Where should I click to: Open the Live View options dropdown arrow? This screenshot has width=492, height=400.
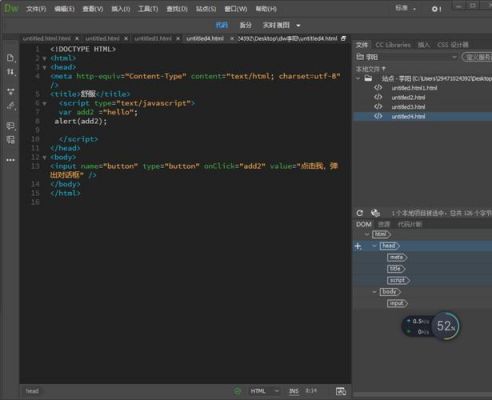pyautogui.click(x=298, y=25)
